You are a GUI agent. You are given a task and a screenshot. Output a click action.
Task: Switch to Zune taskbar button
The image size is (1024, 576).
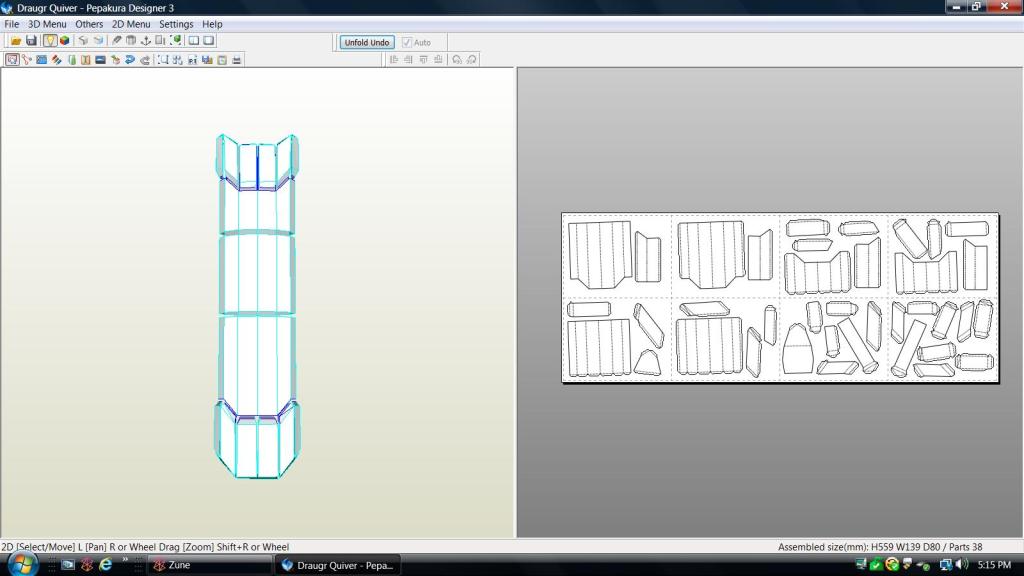209,565
